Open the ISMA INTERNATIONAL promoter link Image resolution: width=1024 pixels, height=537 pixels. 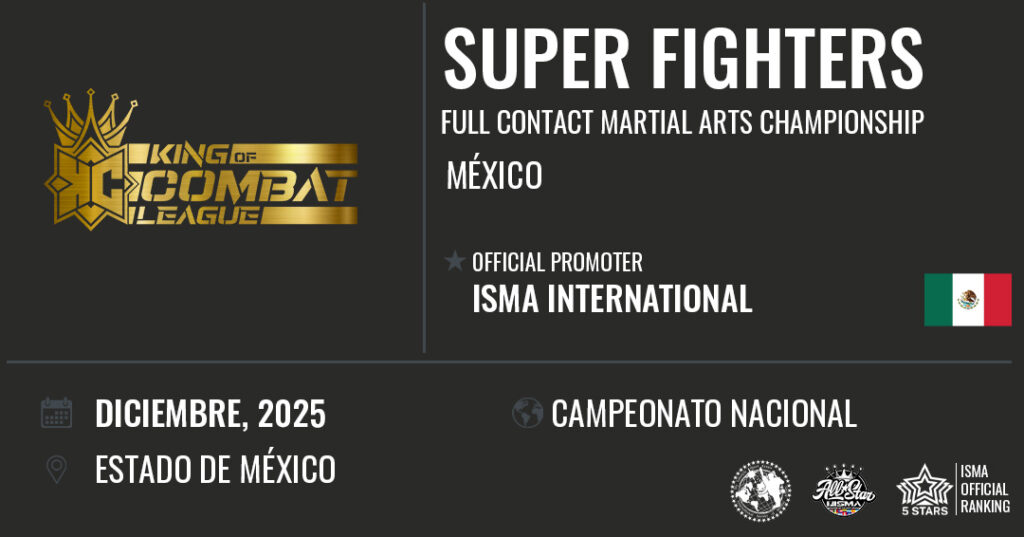click(612, 298)
